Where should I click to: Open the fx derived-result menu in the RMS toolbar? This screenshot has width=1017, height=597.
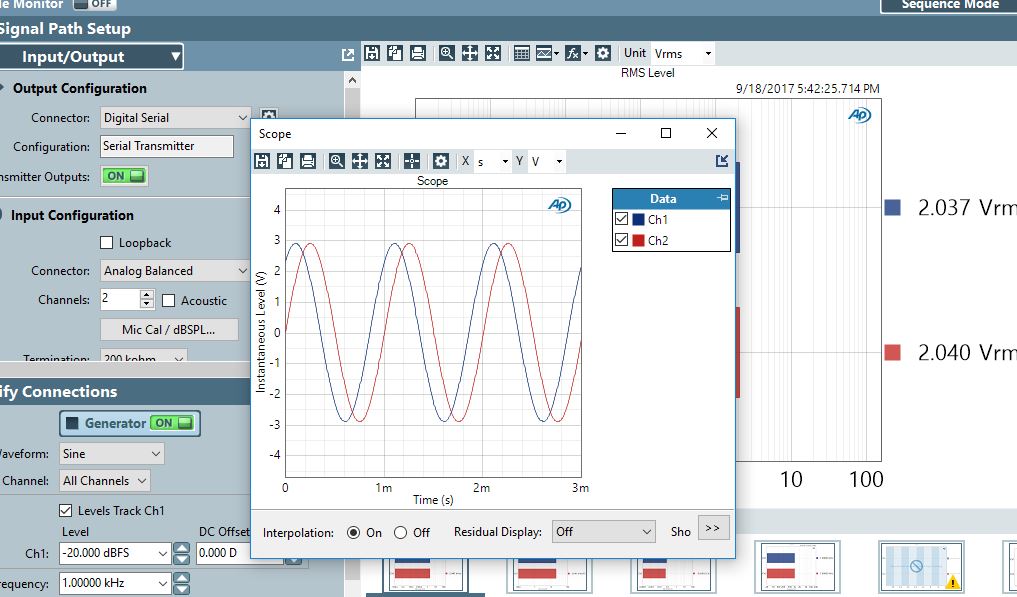click(x=575, y=53)
